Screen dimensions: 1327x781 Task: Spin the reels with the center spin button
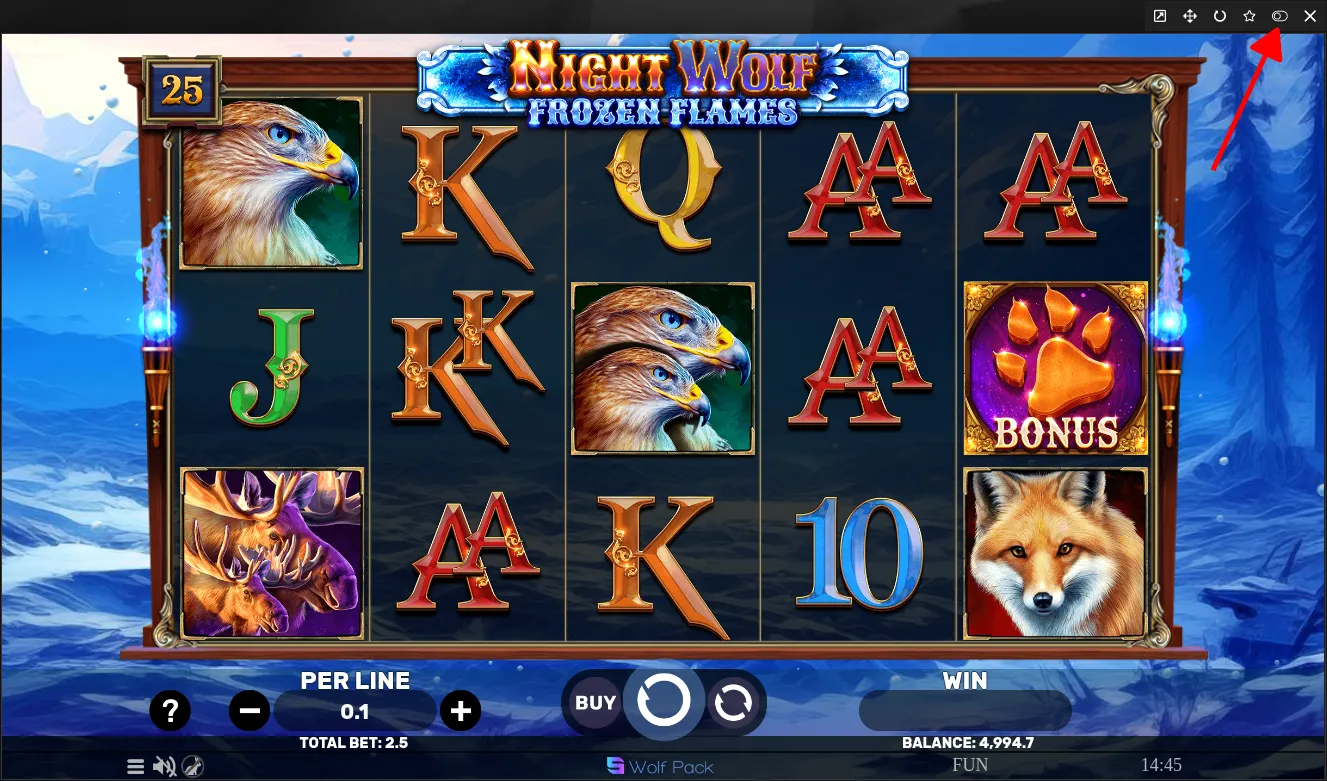[x=664, y=701]
